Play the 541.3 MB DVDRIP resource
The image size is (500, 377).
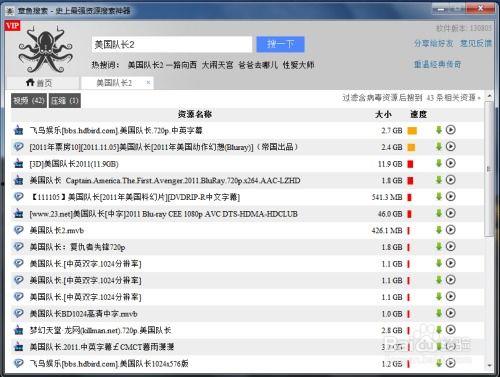pos(451,196)
